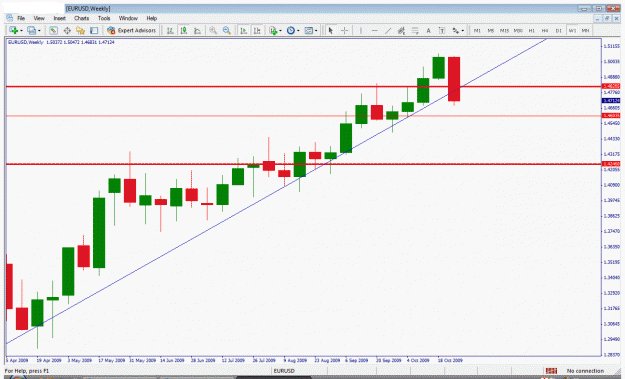Open the Tools menu
The image size is (625, 379).
coord(104,18)
